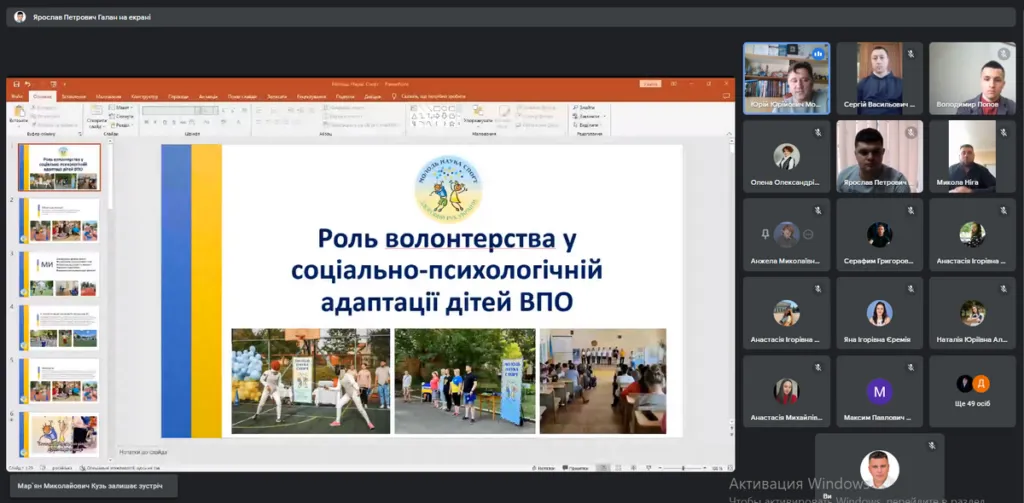Viewport: 1024px width, 503px height.
Task: Click the Create Slide (Створити слайд) icon
Action: (96, 111)
